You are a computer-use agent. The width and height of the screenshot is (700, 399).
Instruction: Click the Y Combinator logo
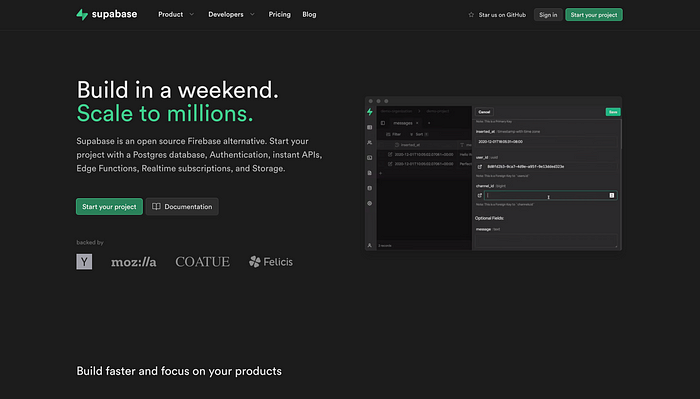[84, 262]
